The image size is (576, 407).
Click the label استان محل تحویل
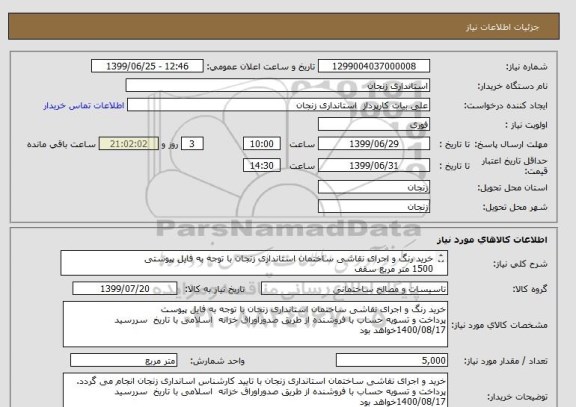click(512, 188)
